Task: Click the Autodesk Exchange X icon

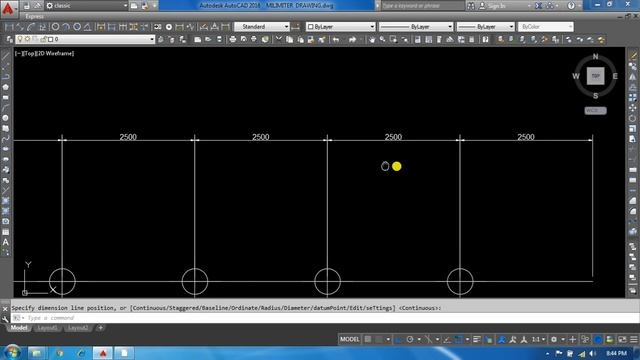Action: (539, 6)
